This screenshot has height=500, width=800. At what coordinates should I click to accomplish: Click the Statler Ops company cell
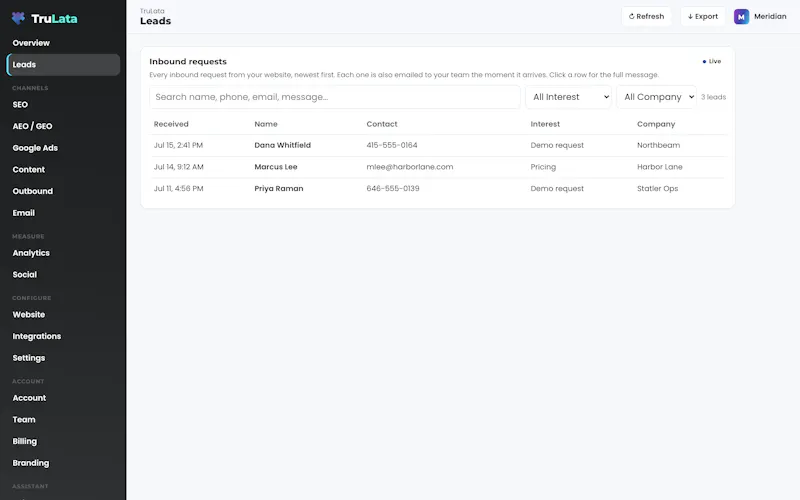(657, 188)
